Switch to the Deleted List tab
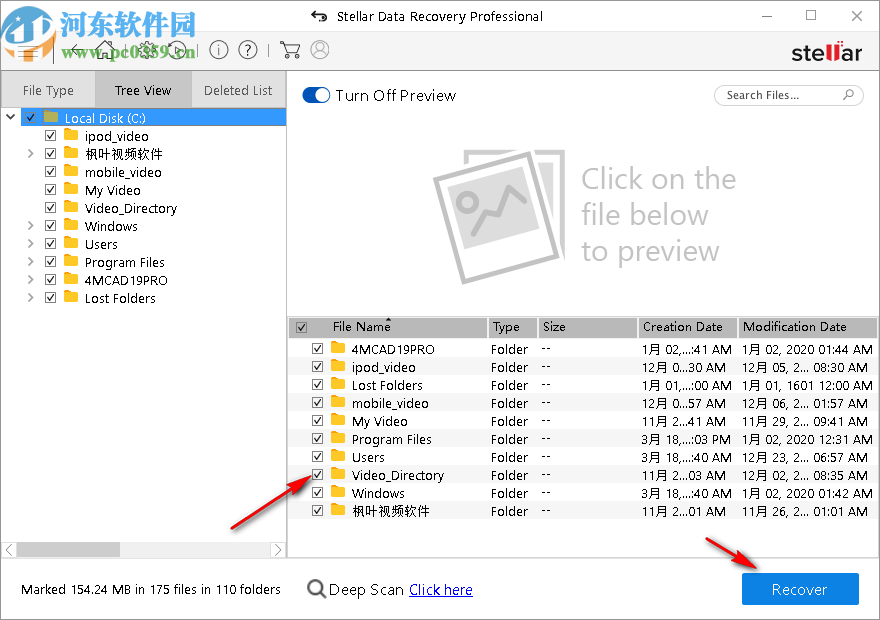880x620 pixels. (x=238, y=89)
